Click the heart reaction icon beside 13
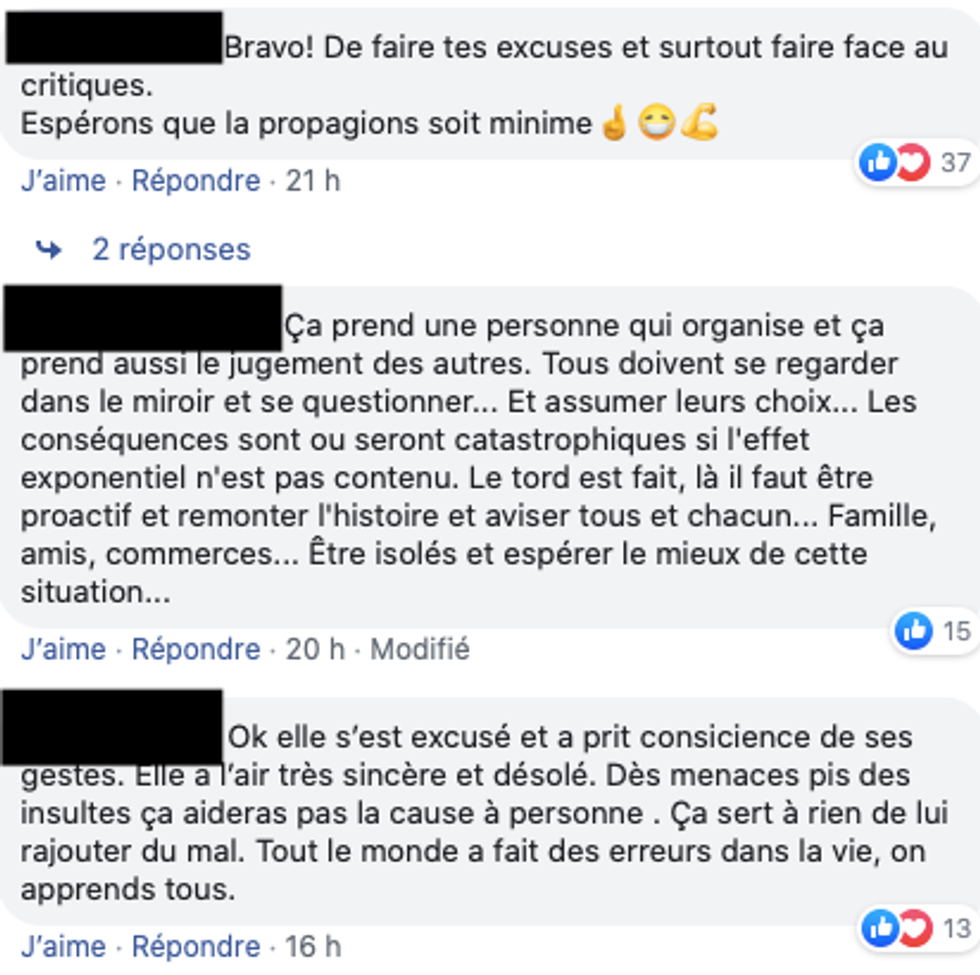 pyautogui.click(x=915, y=928)
